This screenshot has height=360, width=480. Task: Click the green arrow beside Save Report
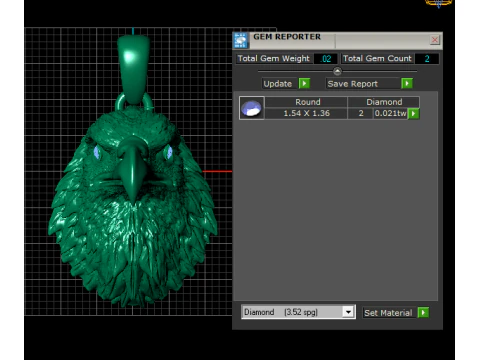pos(407,83)
